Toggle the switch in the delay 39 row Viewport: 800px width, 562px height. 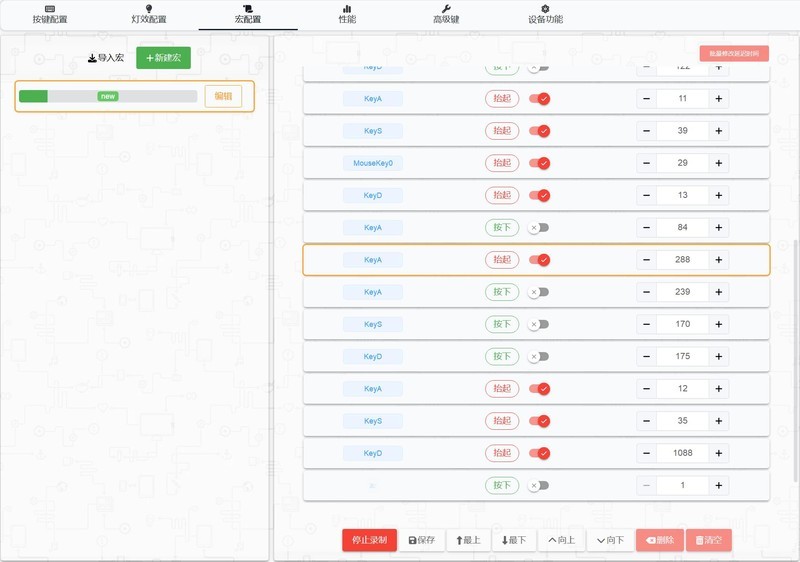tap(539, 131)
